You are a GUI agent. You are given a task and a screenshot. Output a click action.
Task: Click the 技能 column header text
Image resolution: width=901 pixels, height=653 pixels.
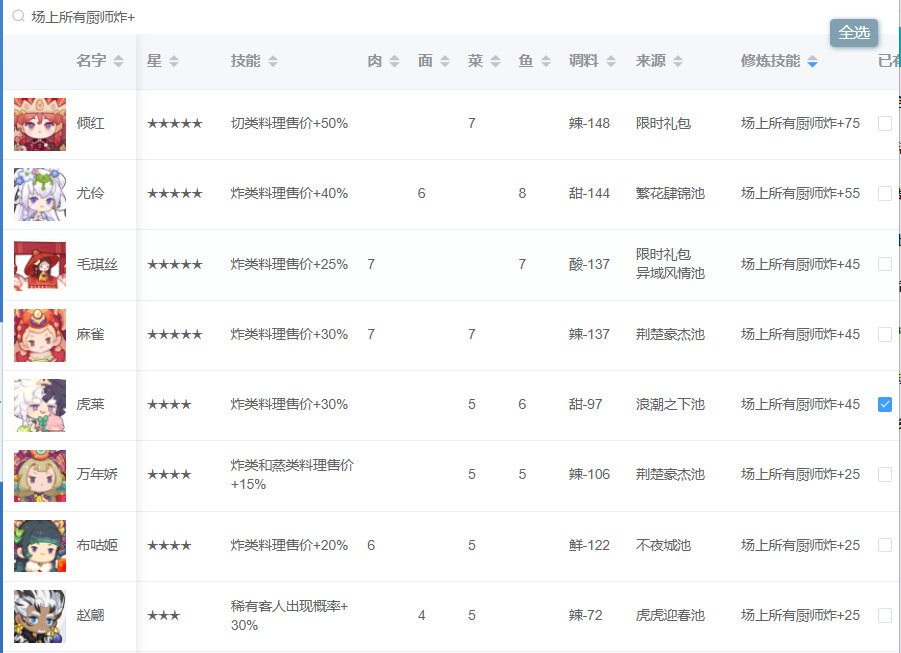245,61
